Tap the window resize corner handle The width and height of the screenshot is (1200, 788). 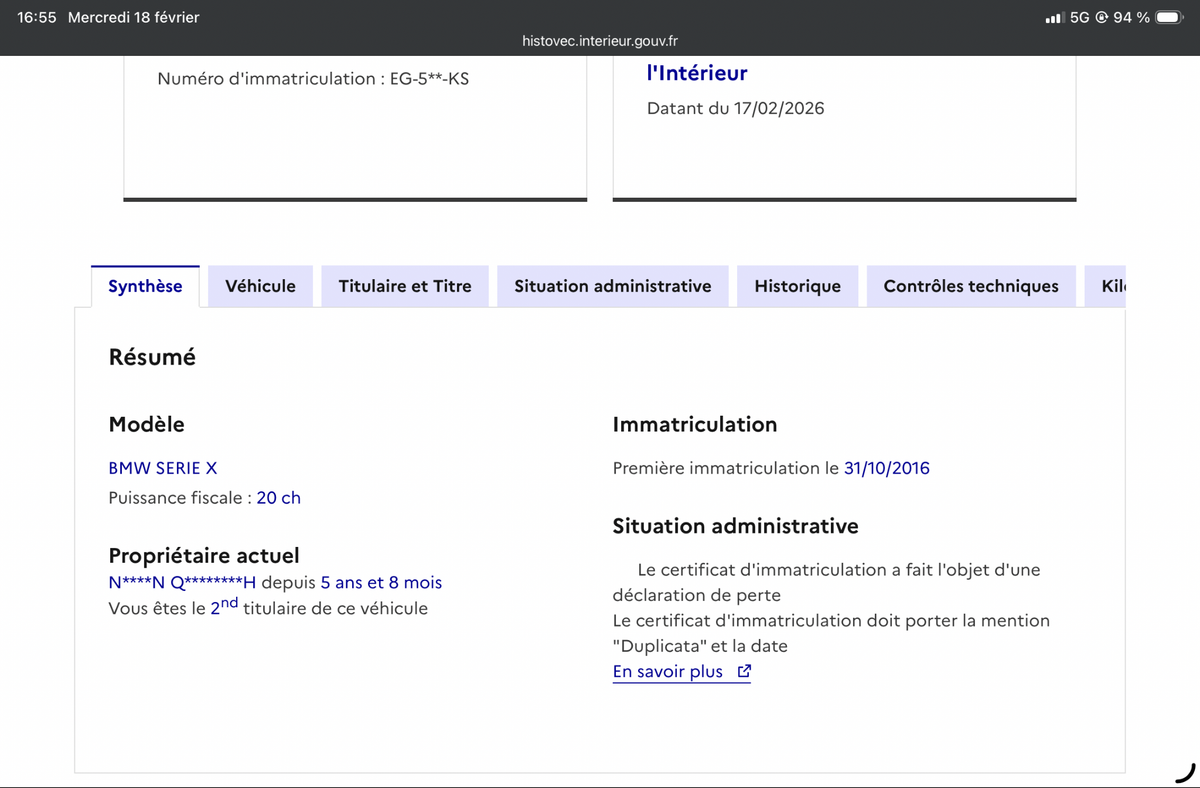coord(1184,772)
